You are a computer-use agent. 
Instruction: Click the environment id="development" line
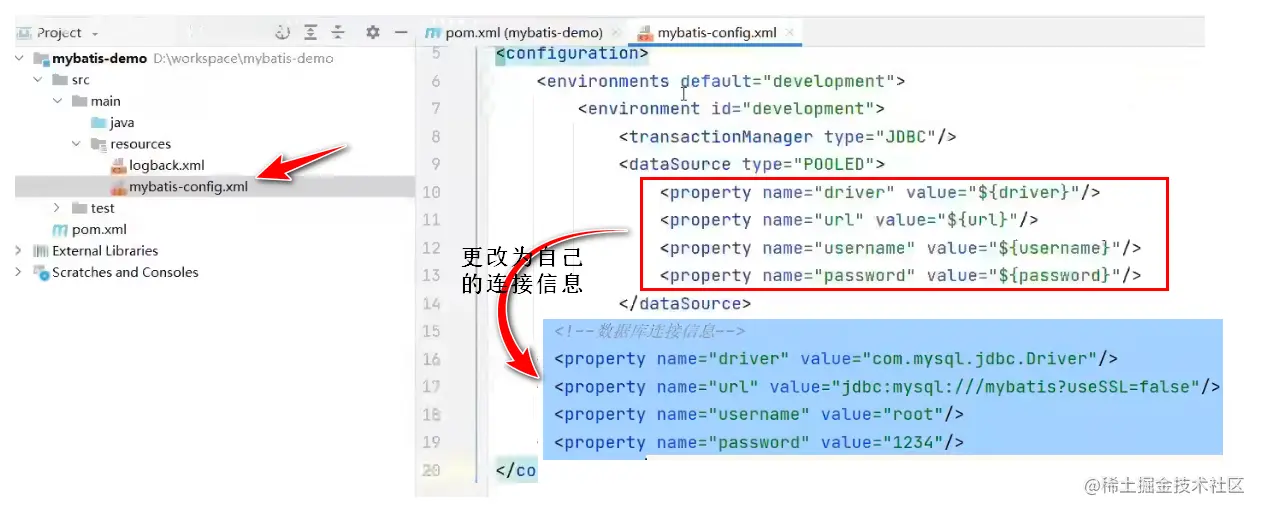tap(731, 109)
